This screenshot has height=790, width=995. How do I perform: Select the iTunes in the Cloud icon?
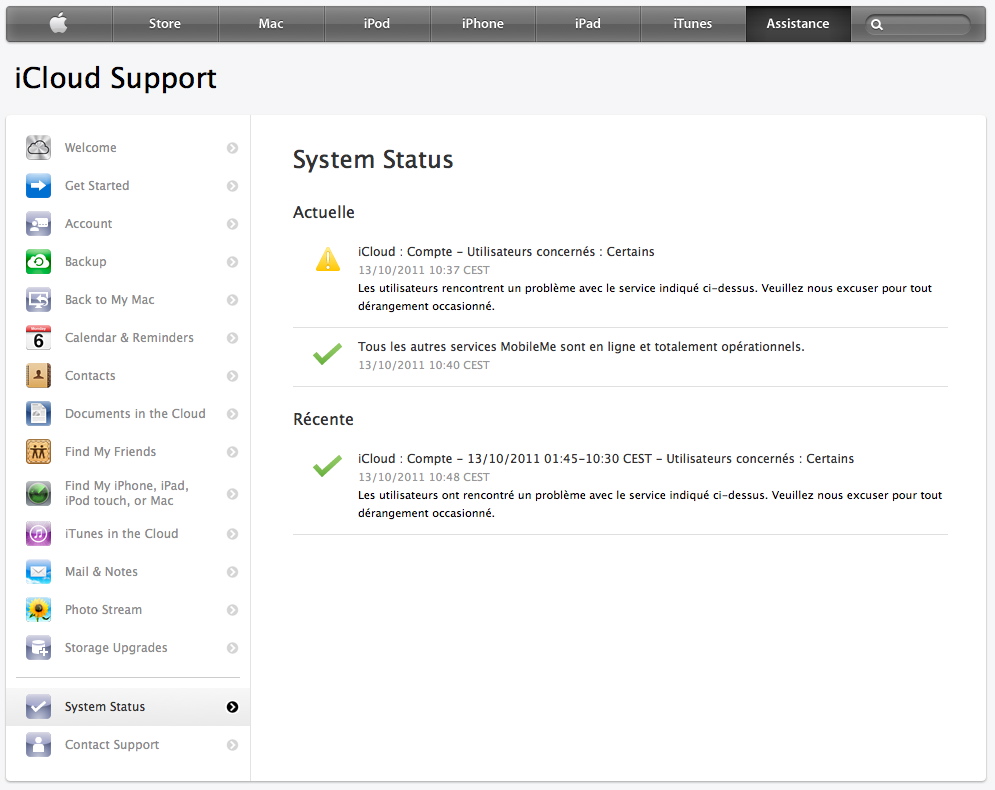[x=38, y=534]
